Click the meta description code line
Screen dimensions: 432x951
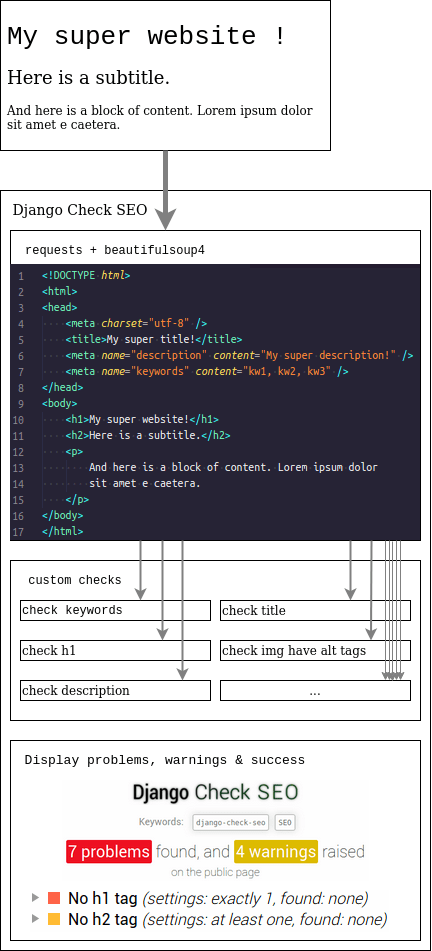pyautogui.click(x=240, y=355)
